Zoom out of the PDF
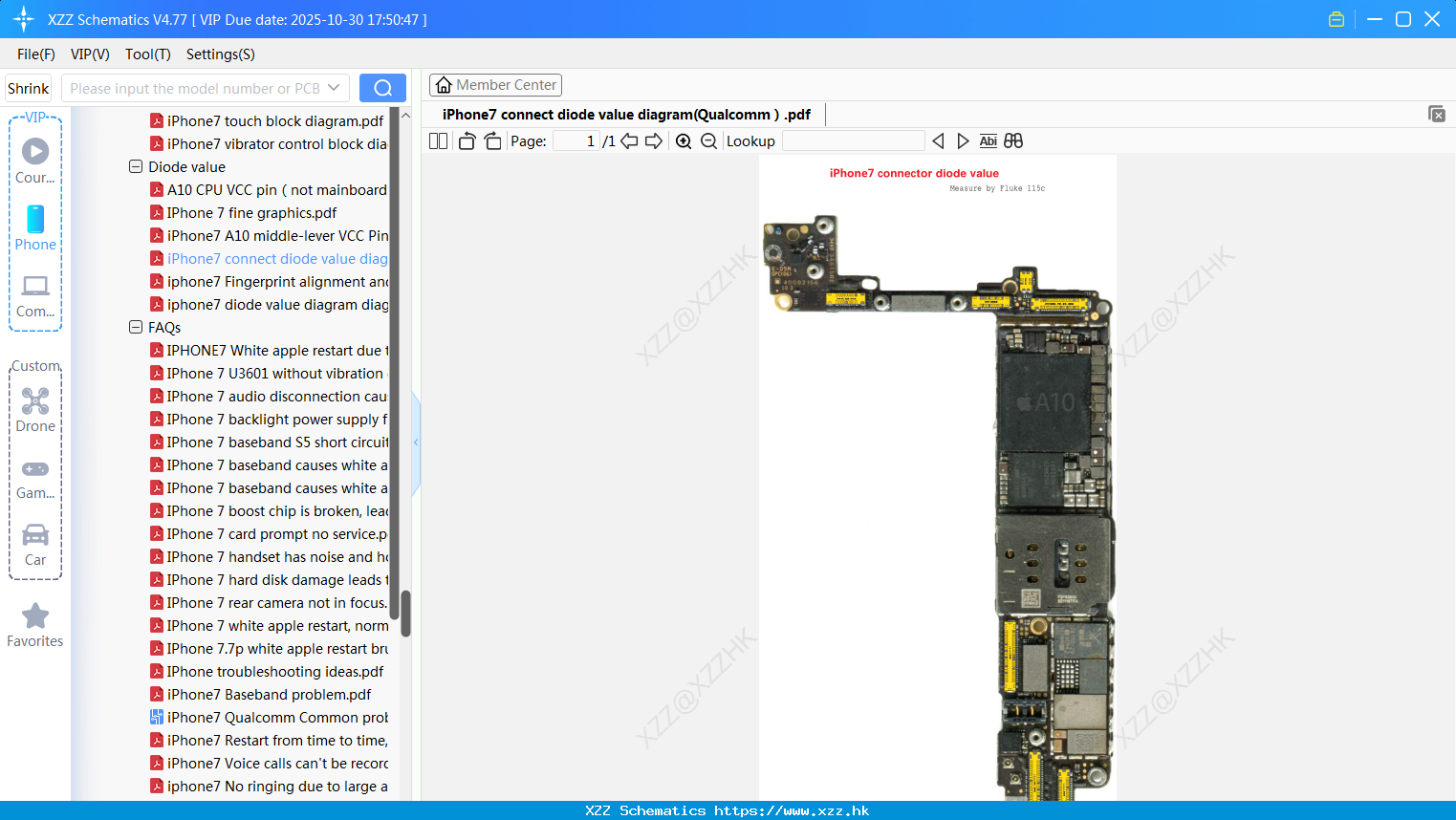Viewport: 1456px width, 820px height. (708, 141)
